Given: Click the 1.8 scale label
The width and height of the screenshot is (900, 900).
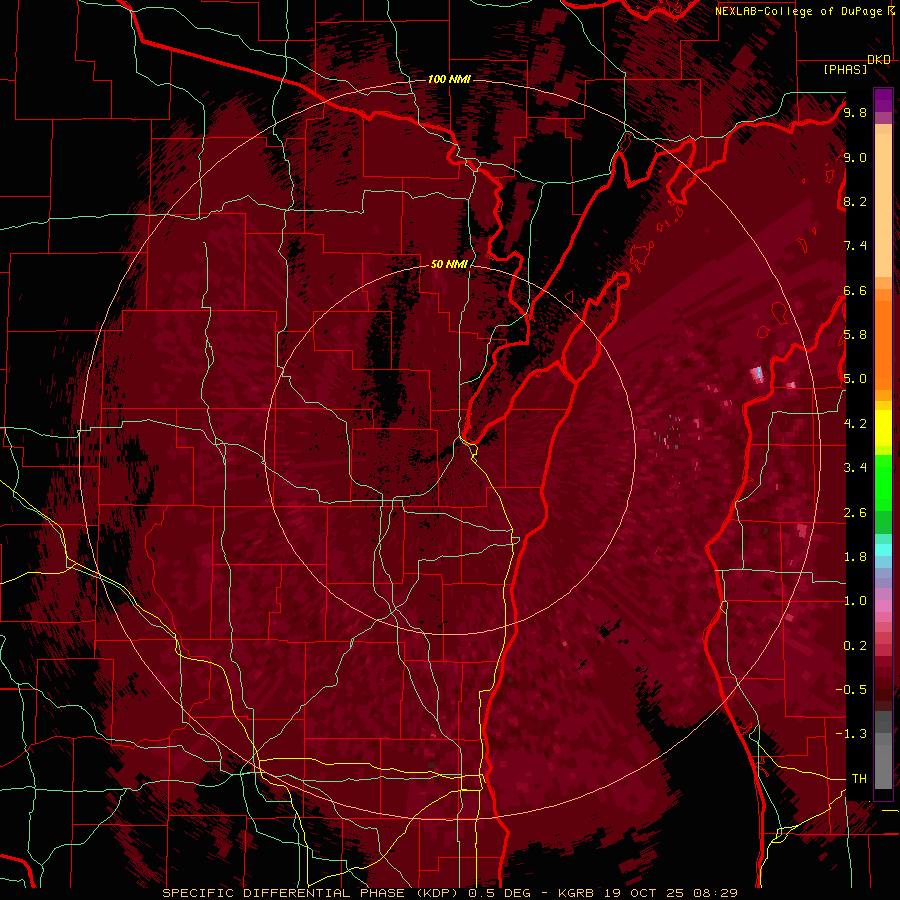Looking at the screenshot, I should (855, 557).
